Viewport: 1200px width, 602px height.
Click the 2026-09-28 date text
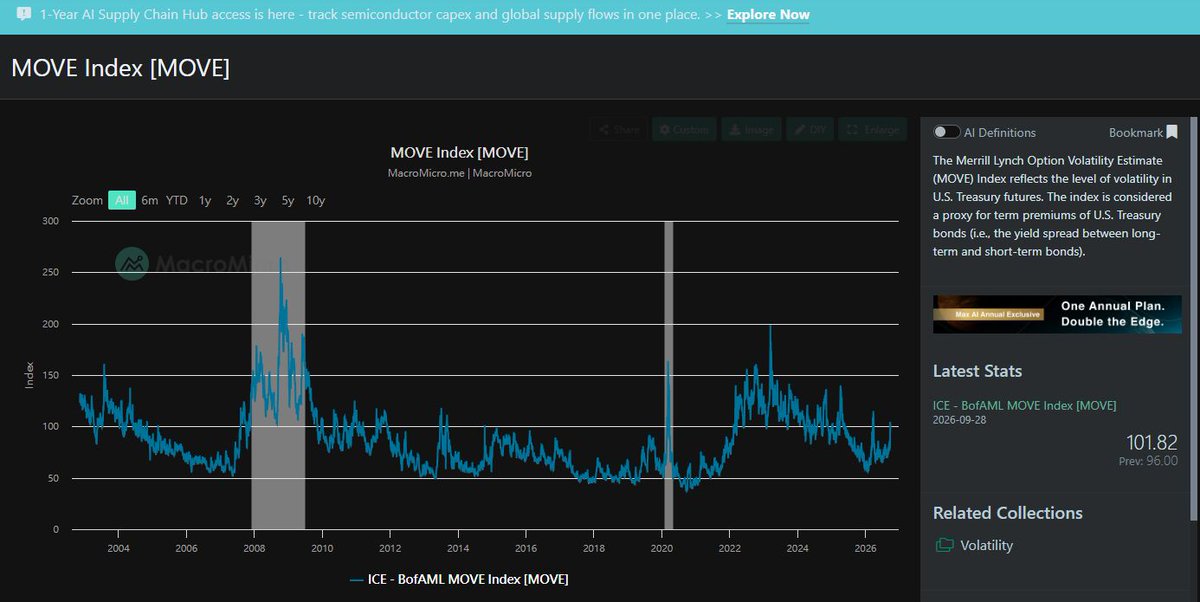pos(961,420)
